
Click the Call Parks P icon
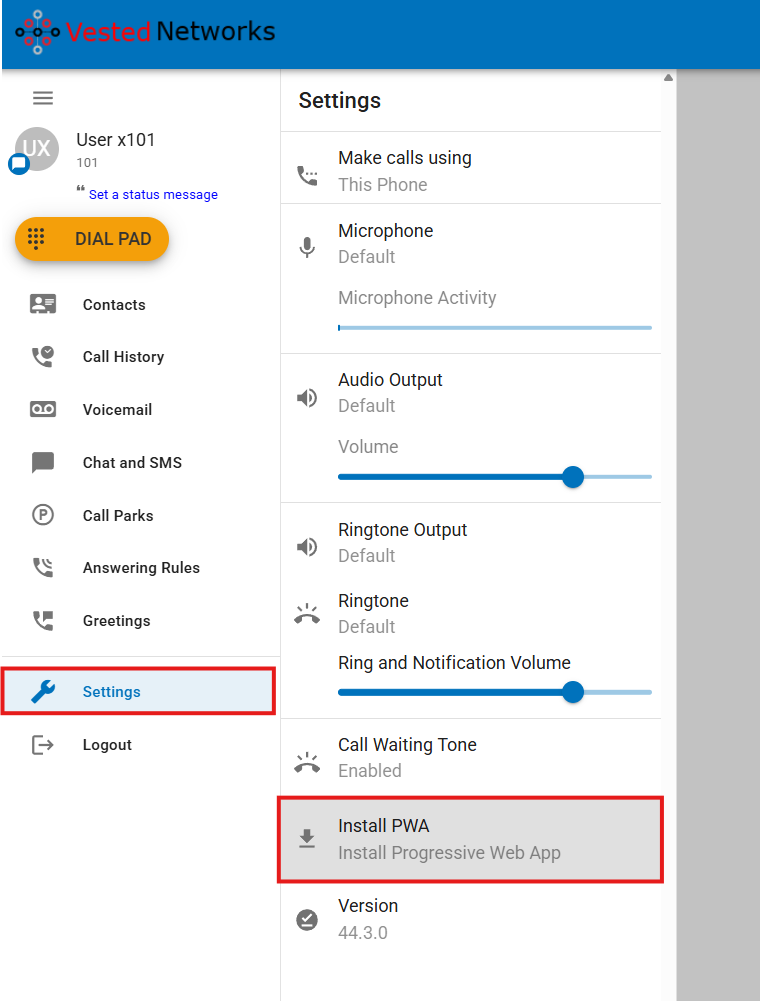(43, 516)
